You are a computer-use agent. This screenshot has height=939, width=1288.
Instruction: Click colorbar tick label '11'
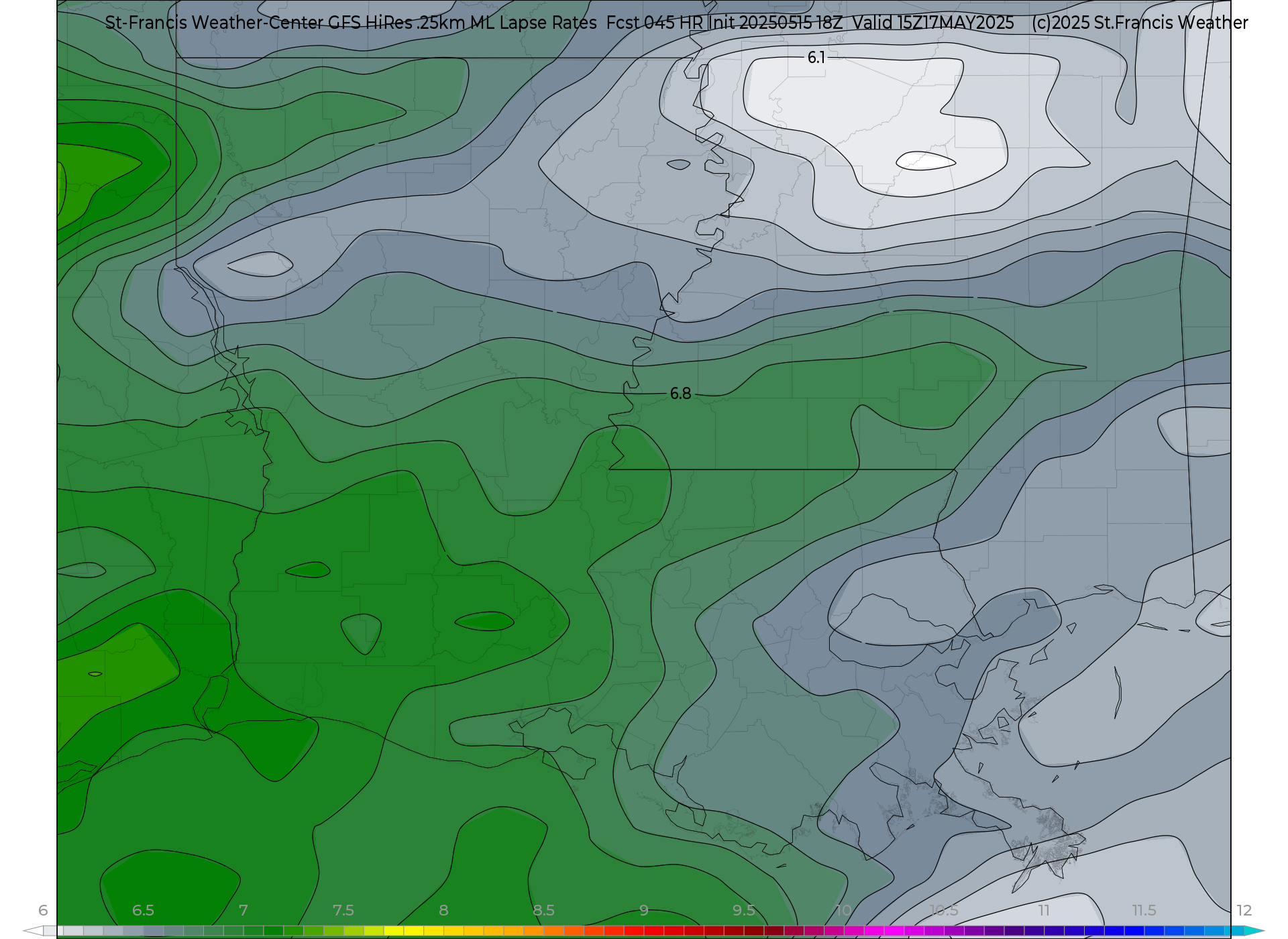point(1044,910)
